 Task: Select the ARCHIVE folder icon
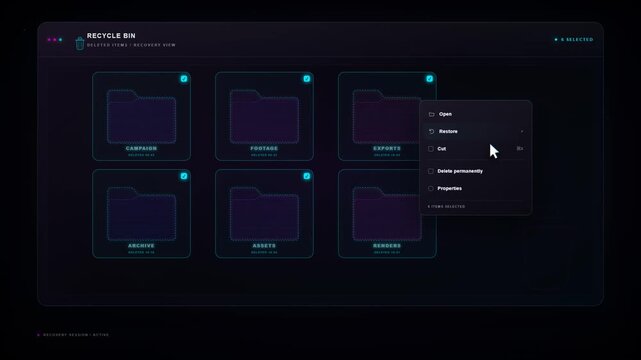141,214
